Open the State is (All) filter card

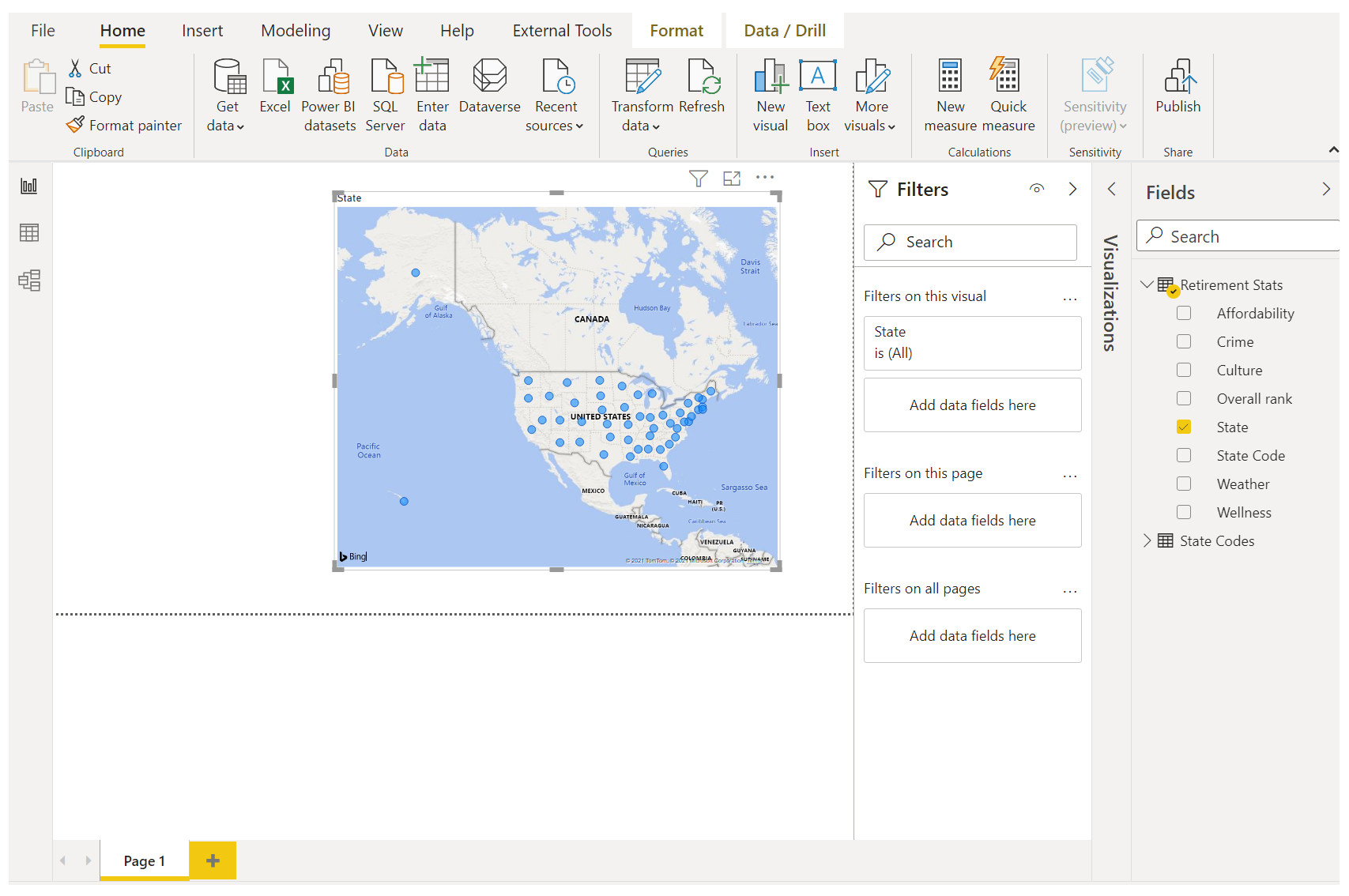(972, 343)
